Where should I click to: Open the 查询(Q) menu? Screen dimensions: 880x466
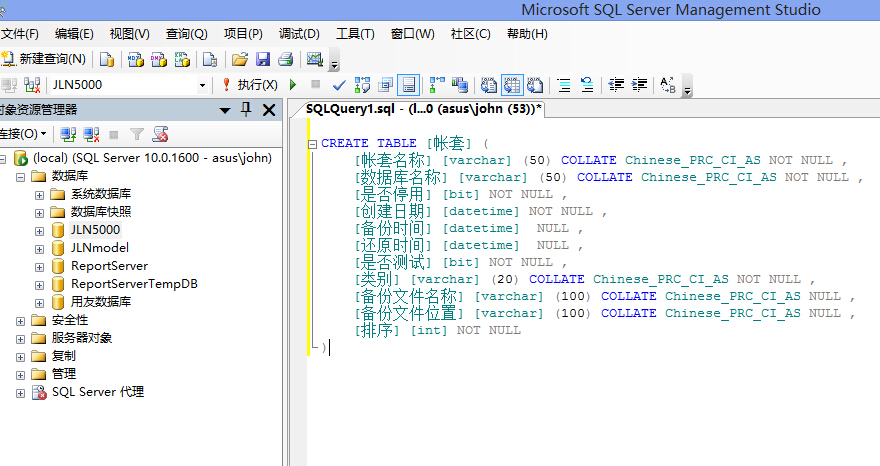tap(186, 34)
